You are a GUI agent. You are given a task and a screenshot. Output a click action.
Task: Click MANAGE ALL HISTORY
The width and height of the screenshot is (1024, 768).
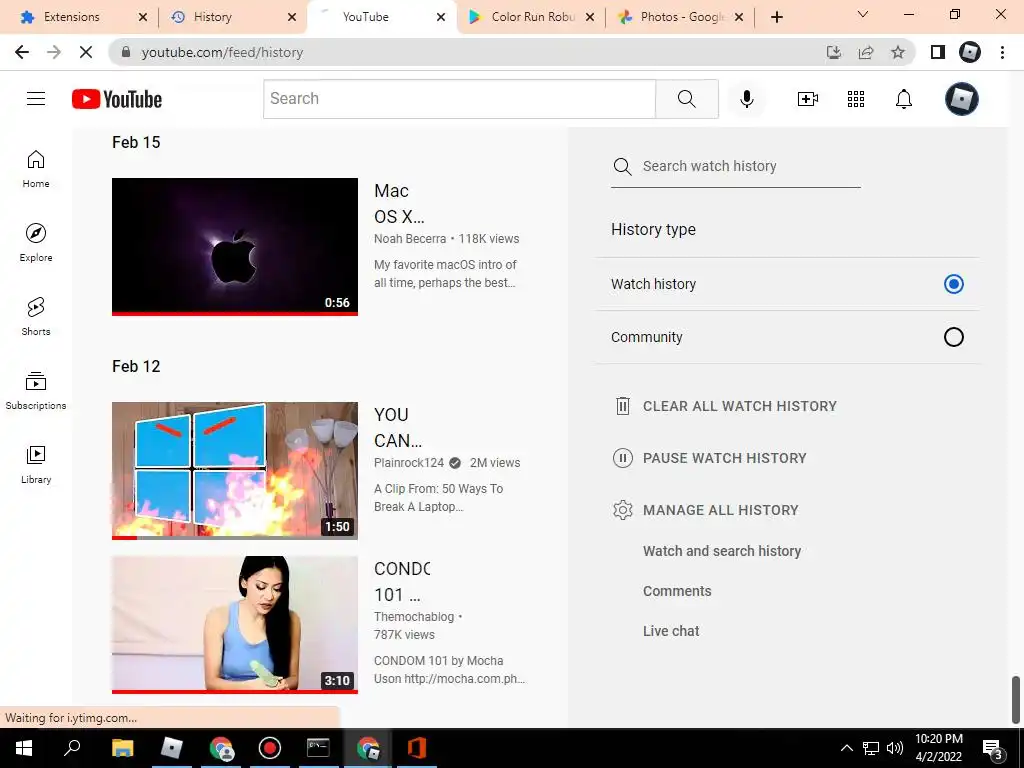tap(721, 510)
